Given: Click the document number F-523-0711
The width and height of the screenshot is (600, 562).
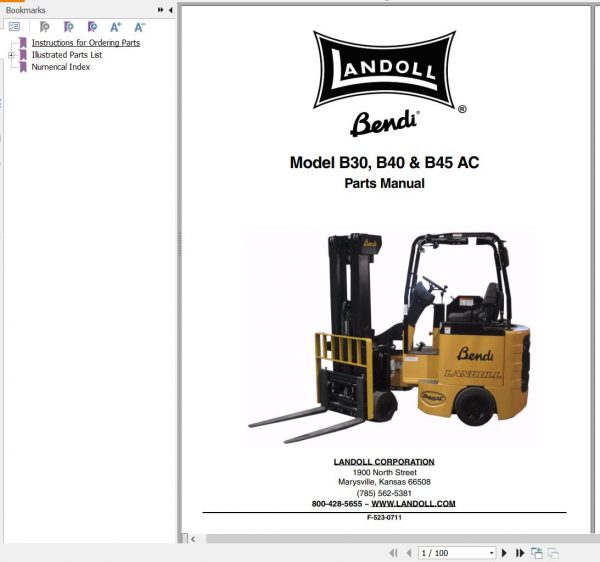Looking at the screenshot, I should click(384, 518).
